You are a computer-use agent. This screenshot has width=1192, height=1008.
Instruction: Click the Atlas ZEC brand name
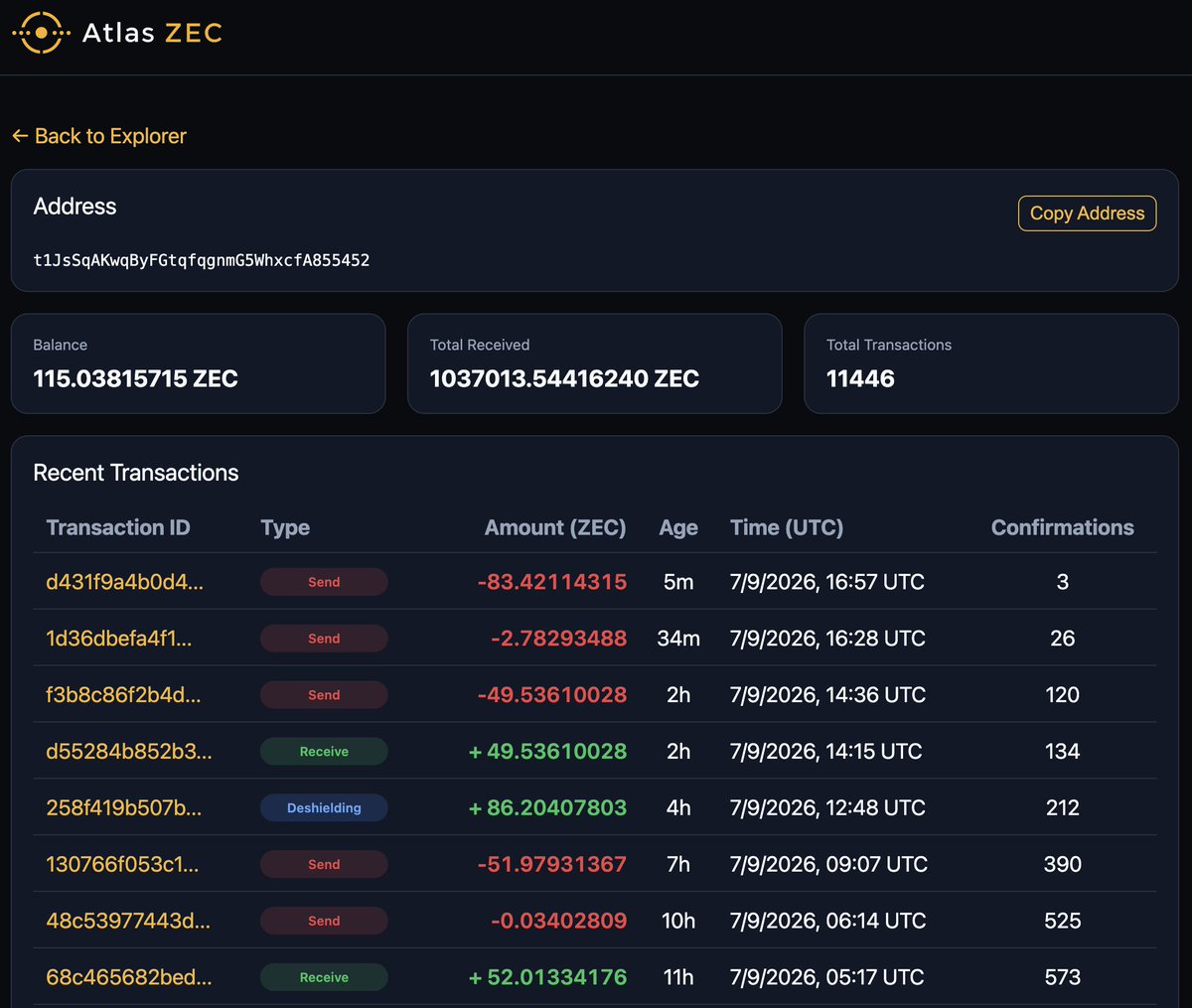point(152,33)
